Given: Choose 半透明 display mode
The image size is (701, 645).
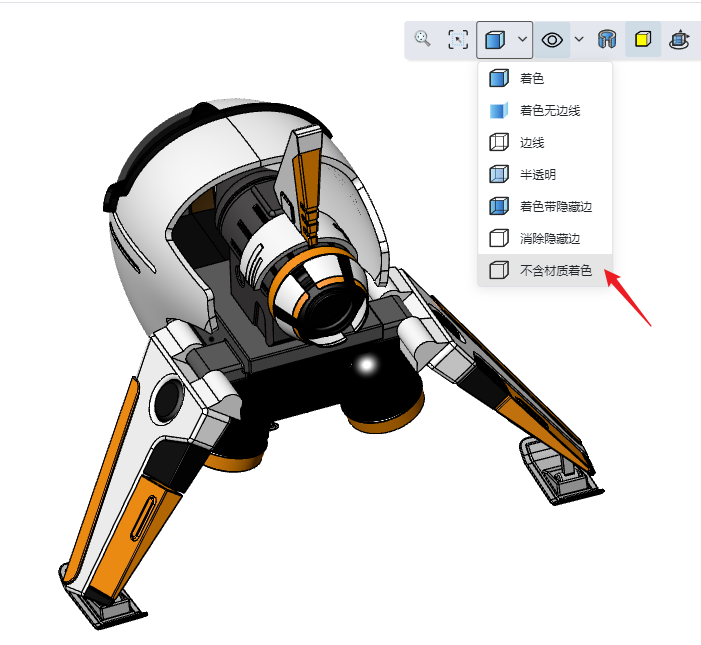Looking at the screenshot, I should point(545,174).
